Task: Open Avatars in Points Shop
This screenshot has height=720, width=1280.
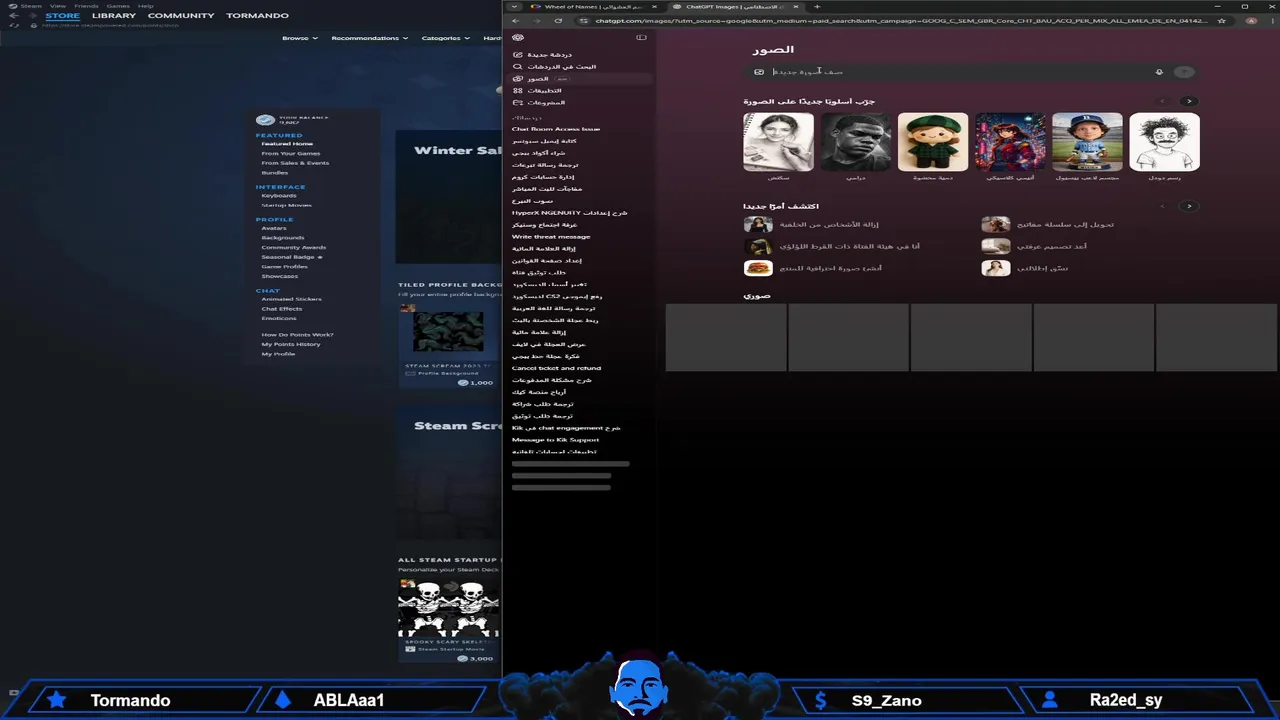Action: coord(274,228)
